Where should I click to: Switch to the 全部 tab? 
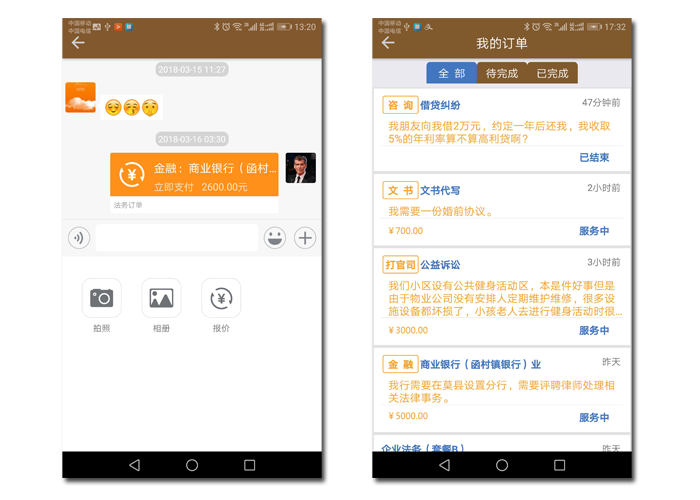tap(451, 73)
